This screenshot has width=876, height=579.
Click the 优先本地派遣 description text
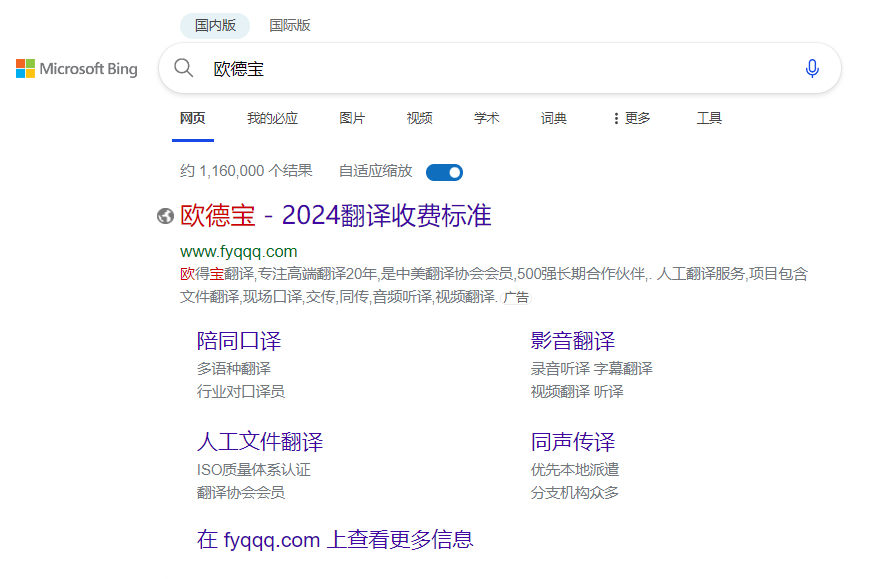(575, 470)
